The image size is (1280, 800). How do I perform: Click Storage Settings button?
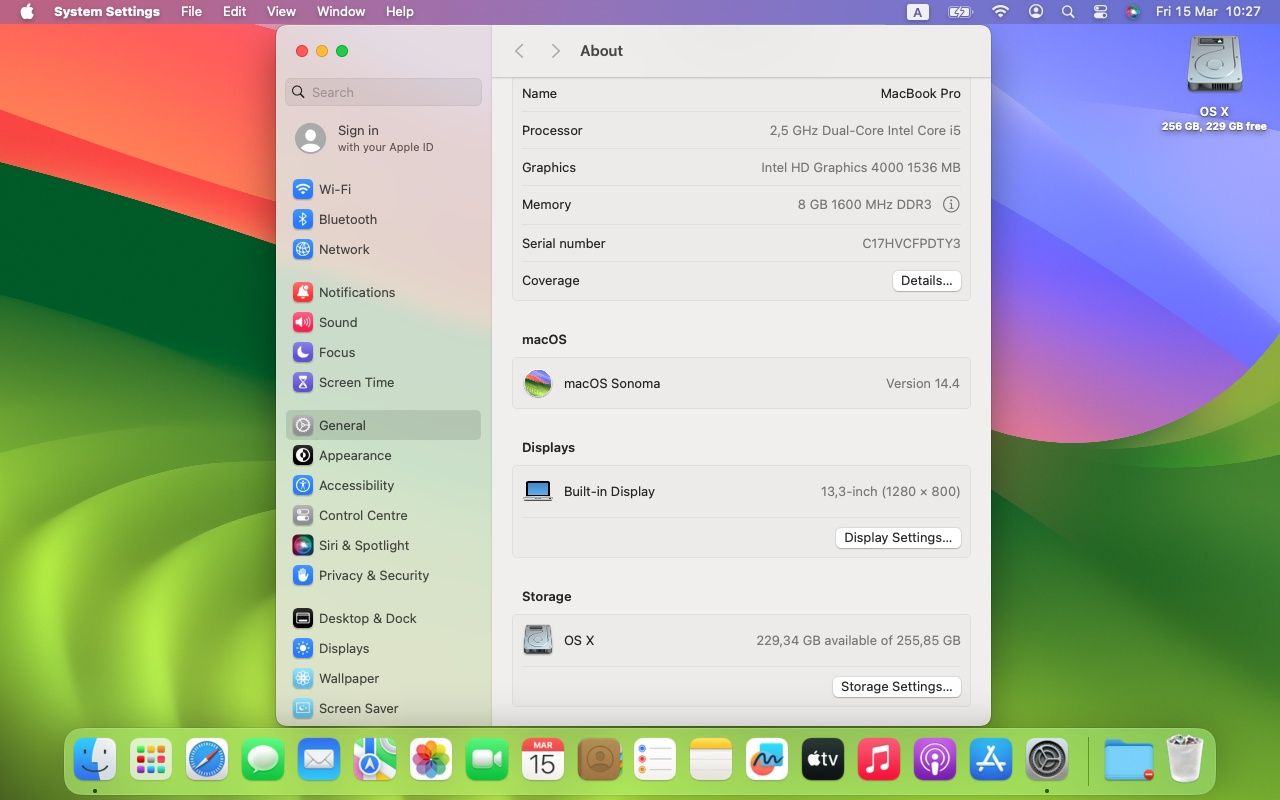897,687
